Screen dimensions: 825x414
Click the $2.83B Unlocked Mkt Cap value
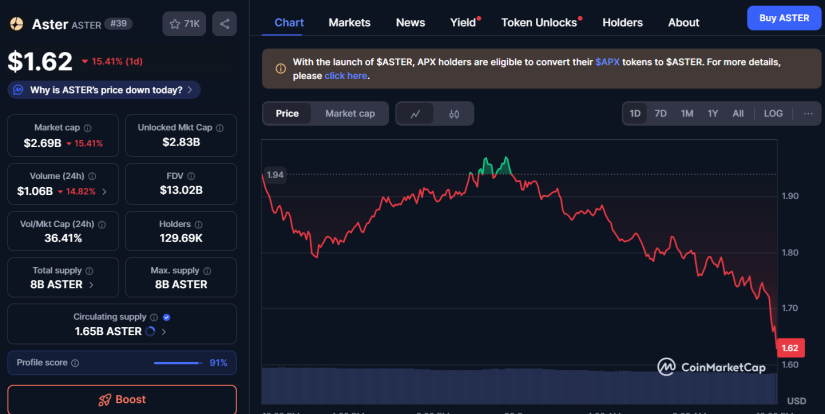pyautogui.click(x=181, y=142)
